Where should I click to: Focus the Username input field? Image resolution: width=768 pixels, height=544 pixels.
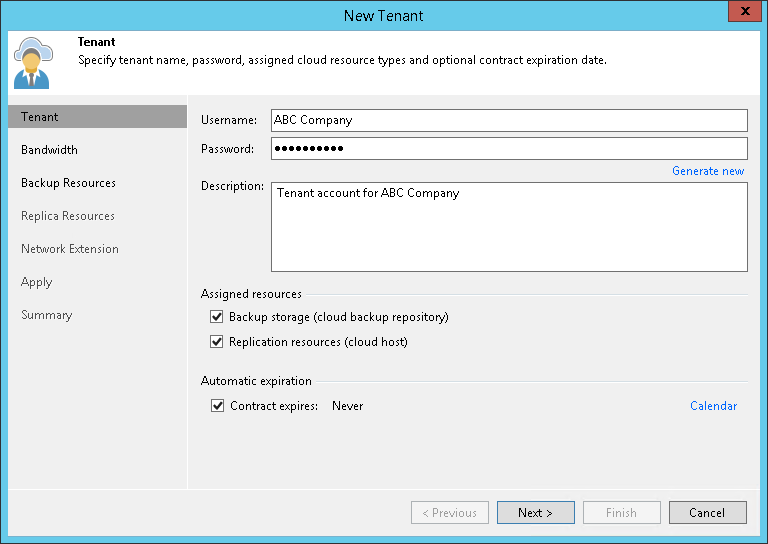coord(509,120)
